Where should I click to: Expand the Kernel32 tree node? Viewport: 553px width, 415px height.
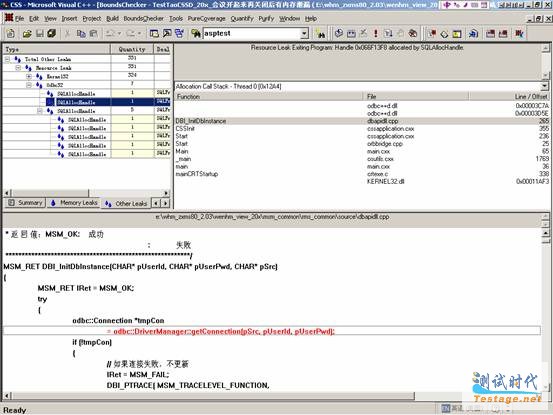click(29, 76)
